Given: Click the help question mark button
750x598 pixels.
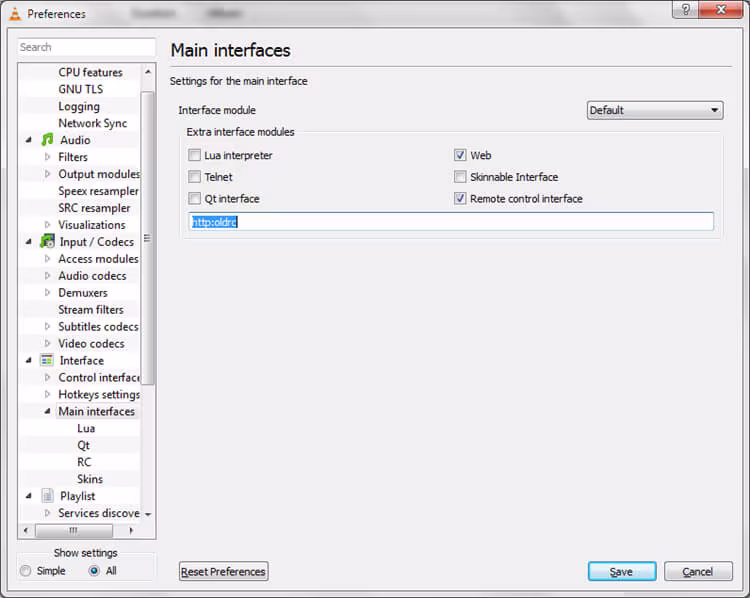Looking at the screenshot, I should click(x=685, y=9).
